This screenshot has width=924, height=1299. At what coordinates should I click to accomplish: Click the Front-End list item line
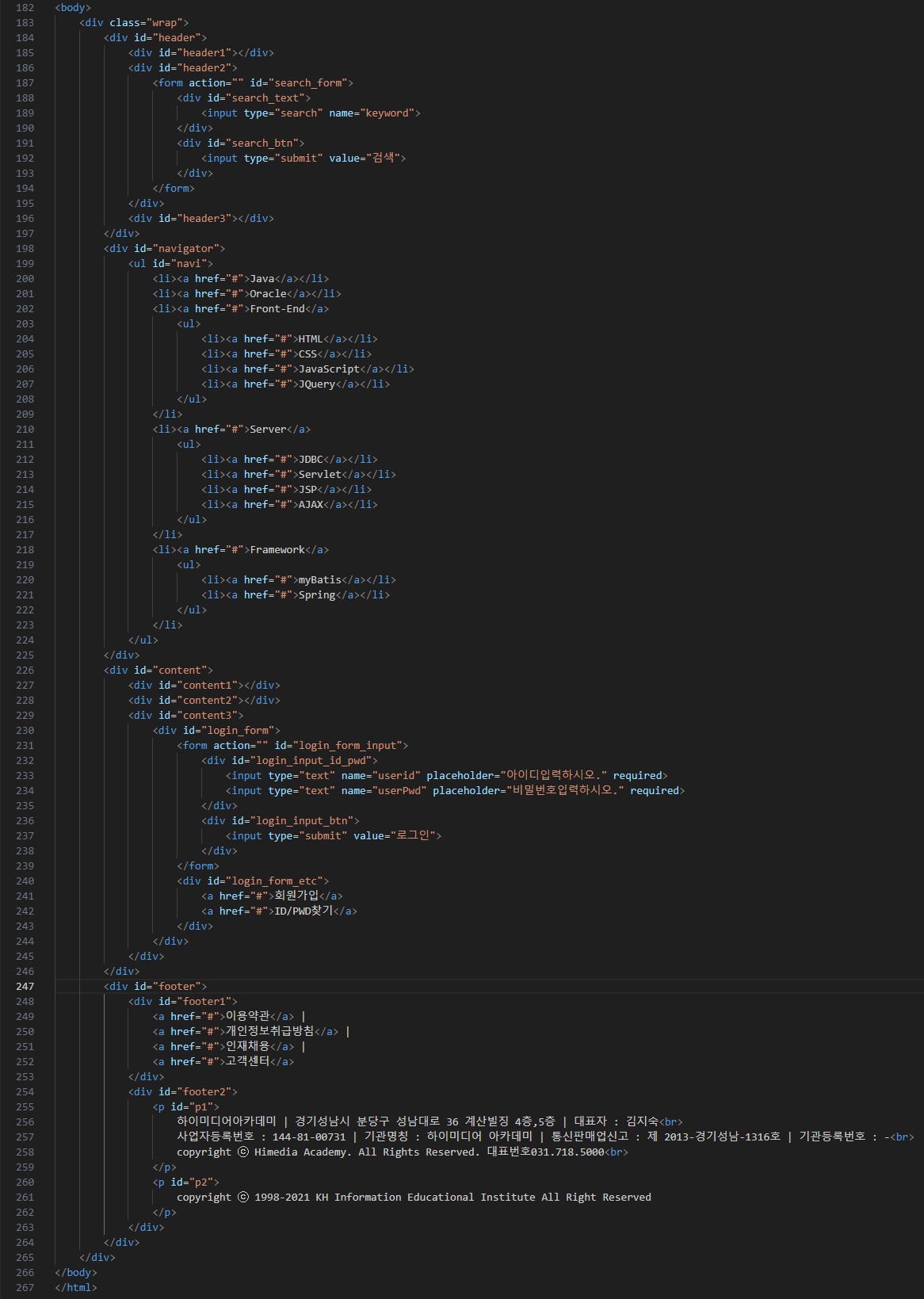click(x=241, y=309)
